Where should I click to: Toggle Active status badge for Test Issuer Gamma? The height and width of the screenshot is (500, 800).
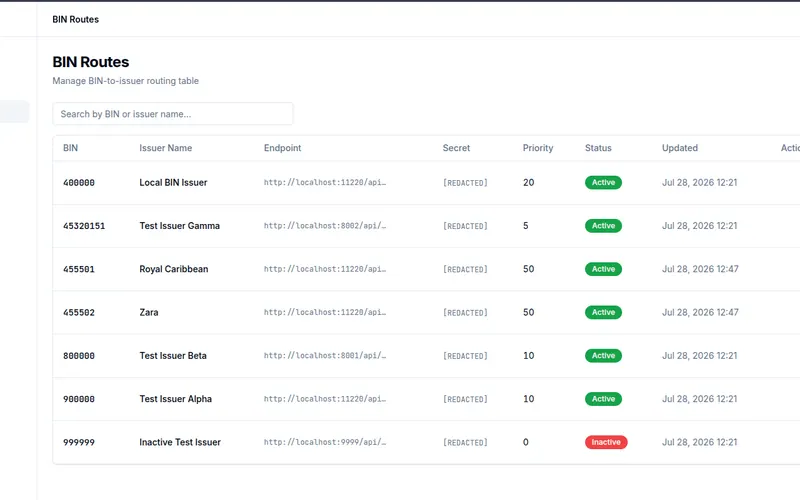click(x=603, y=226)
